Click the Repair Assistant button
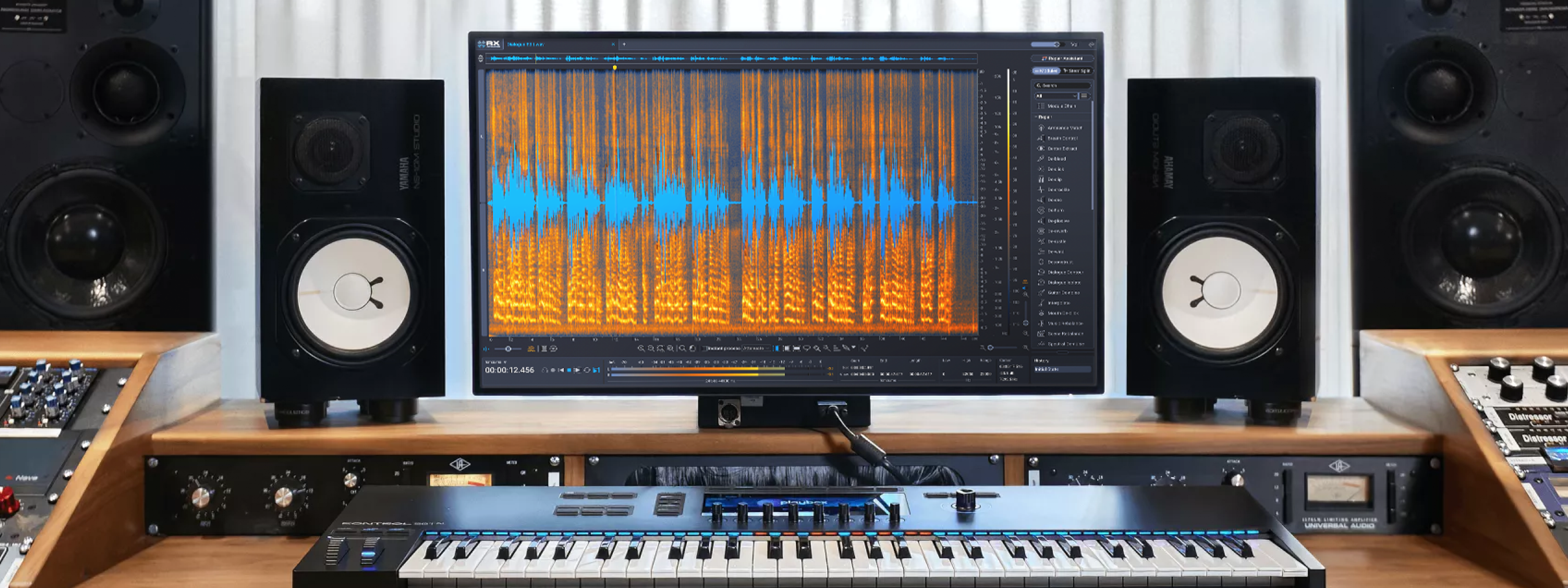Viewport: 1568px width, 588px height. [1062, 58]
